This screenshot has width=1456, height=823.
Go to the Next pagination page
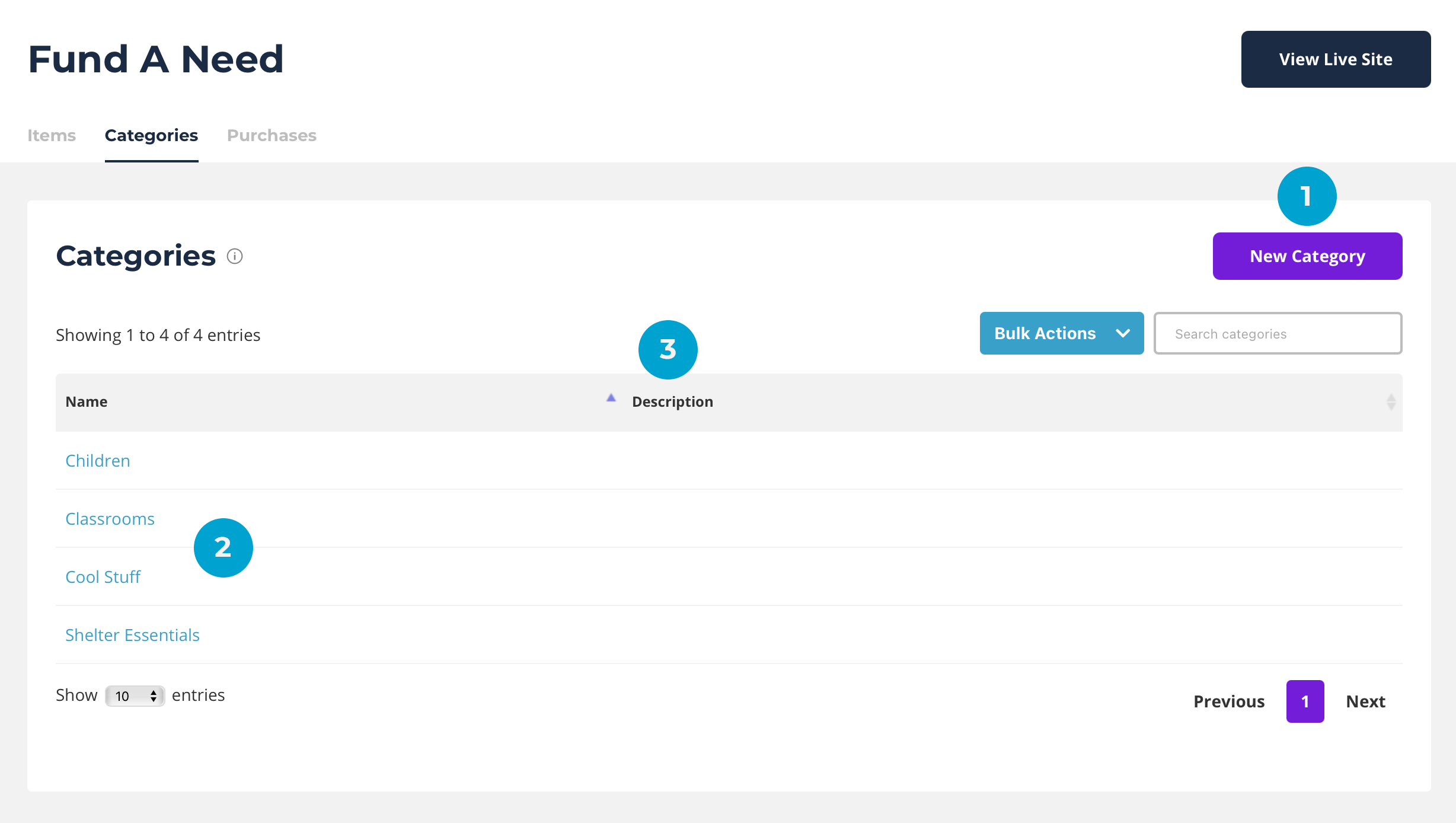point(1365,701)
